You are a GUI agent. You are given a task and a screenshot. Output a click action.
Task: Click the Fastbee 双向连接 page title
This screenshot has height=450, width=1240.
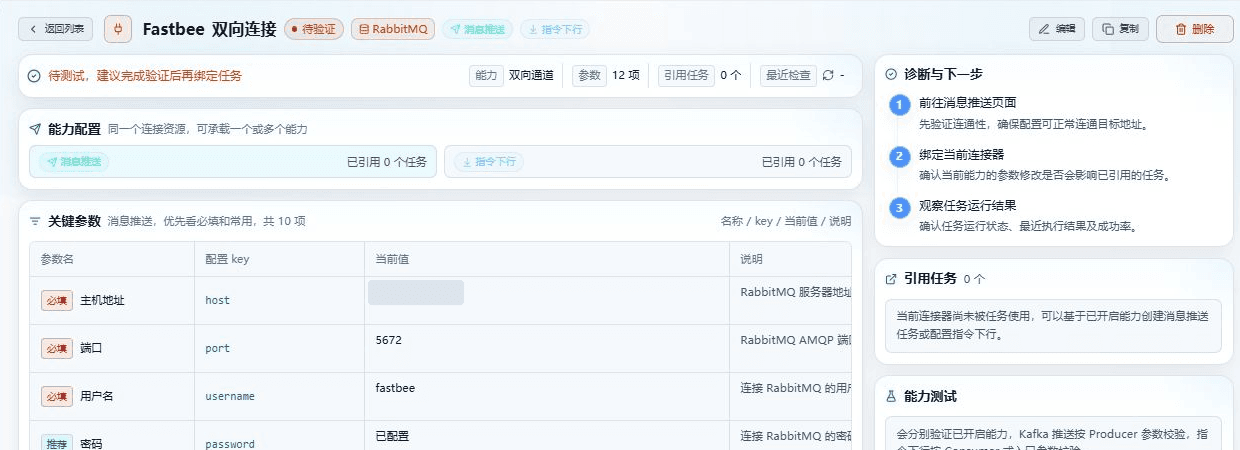tap(209, 29)
